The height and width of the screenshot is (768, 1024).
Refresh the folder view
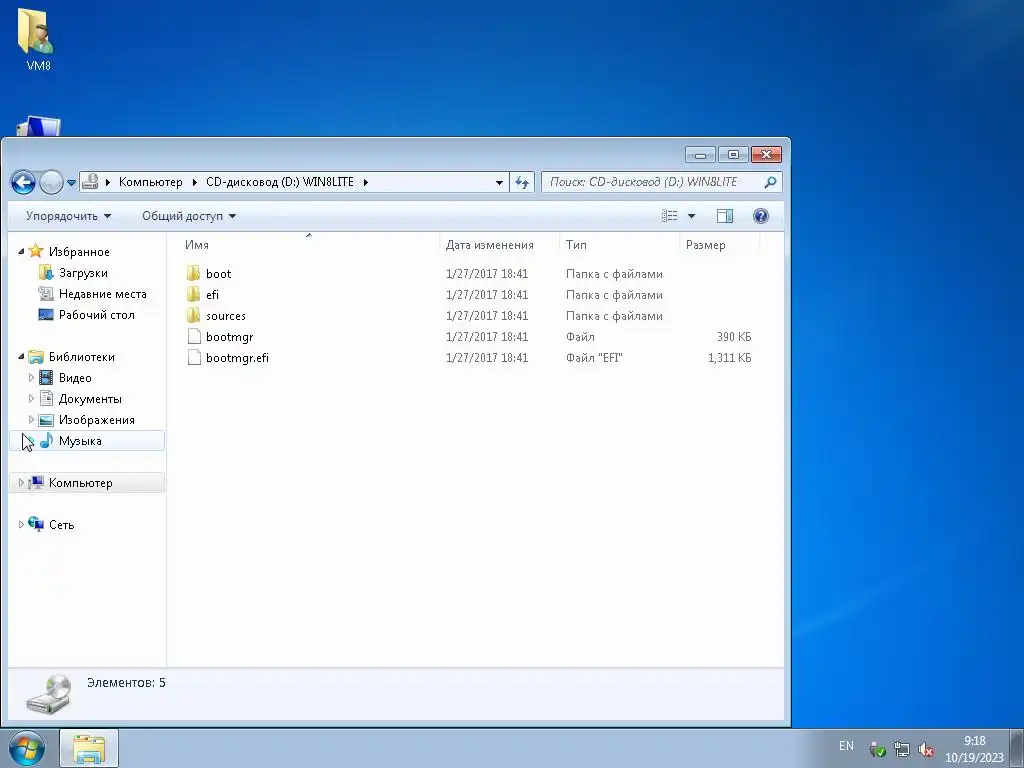click(x=522, y=182)
